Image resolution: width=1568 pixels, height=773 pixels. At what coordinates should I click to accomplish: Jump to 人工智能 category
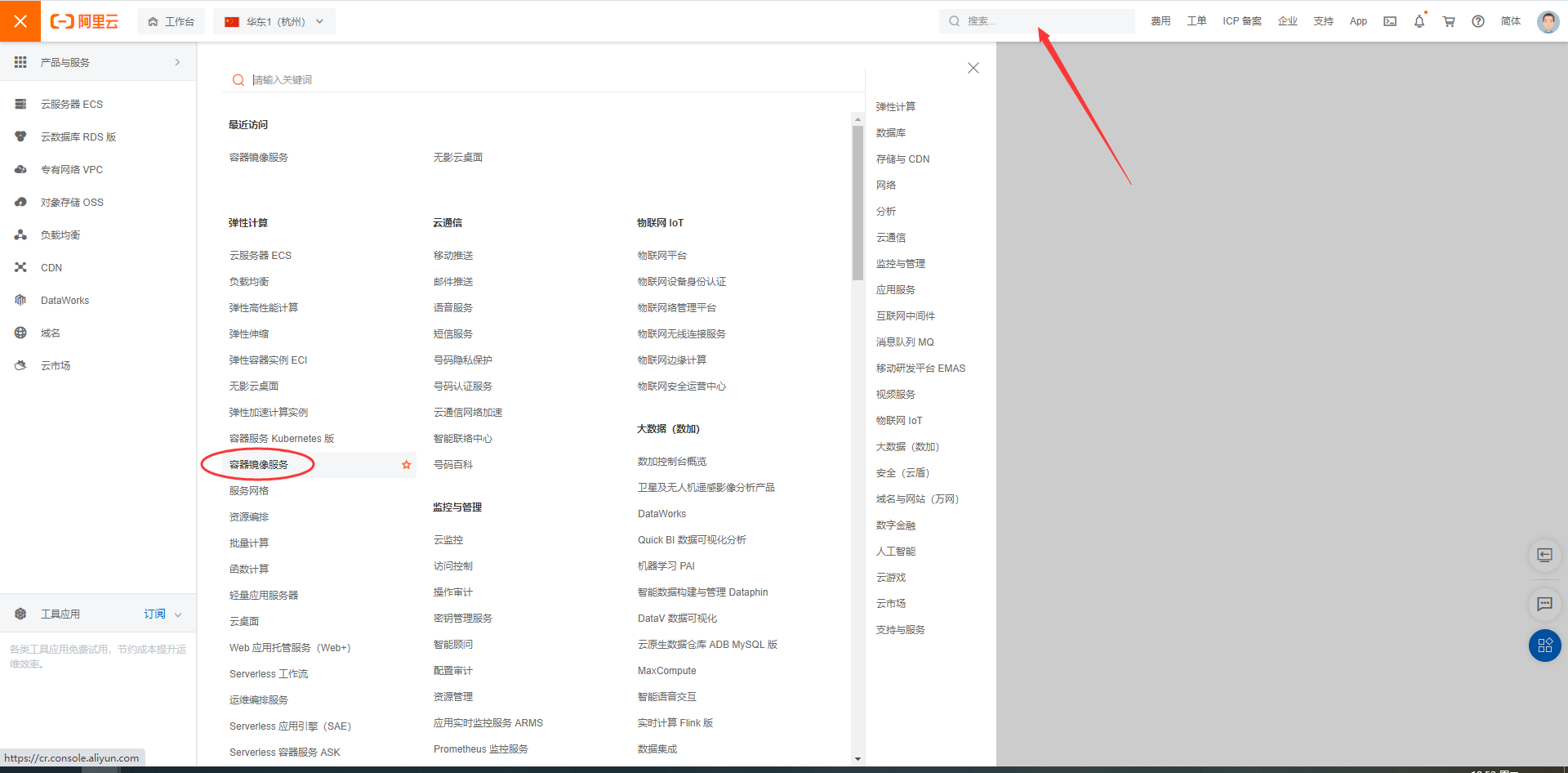(896, 552)
